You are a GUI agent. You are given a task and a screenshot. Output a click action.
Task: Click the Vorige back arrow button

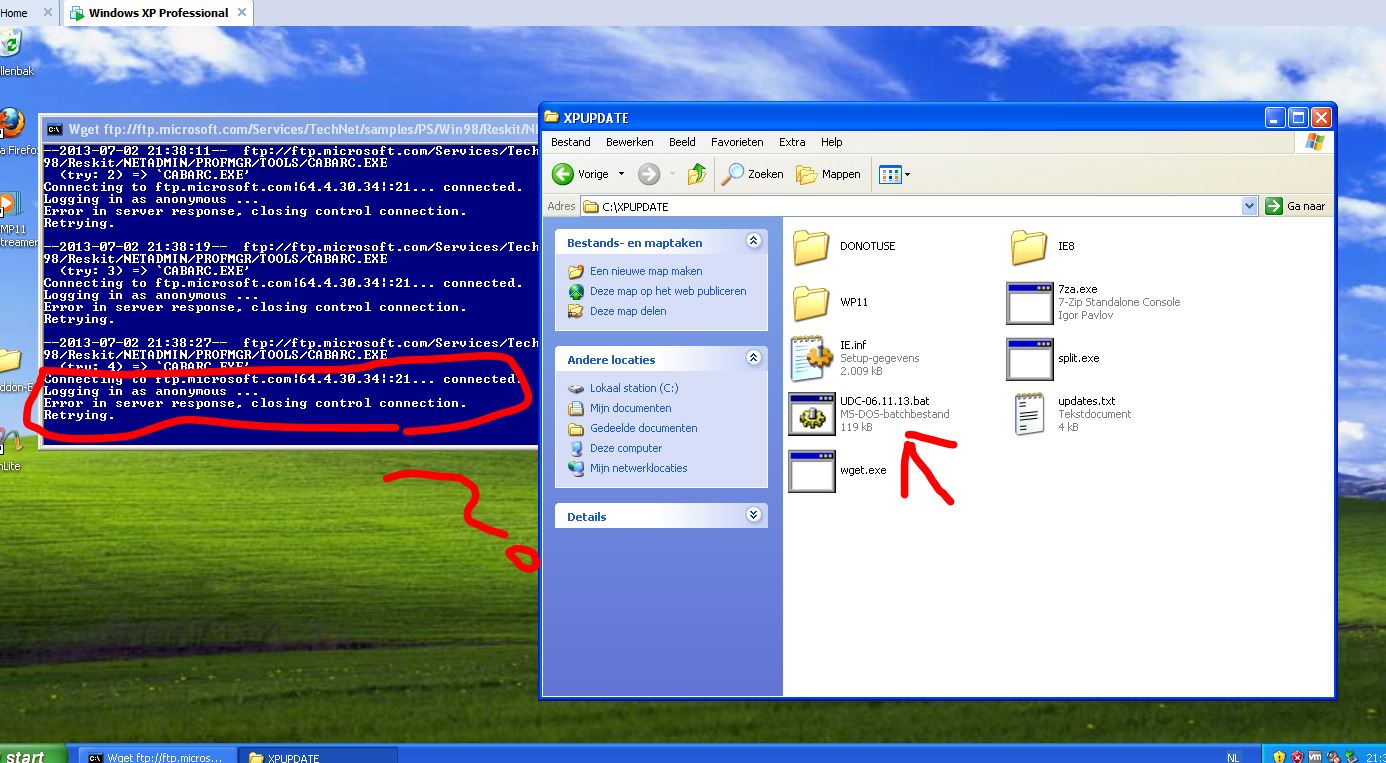click(581, 174)
